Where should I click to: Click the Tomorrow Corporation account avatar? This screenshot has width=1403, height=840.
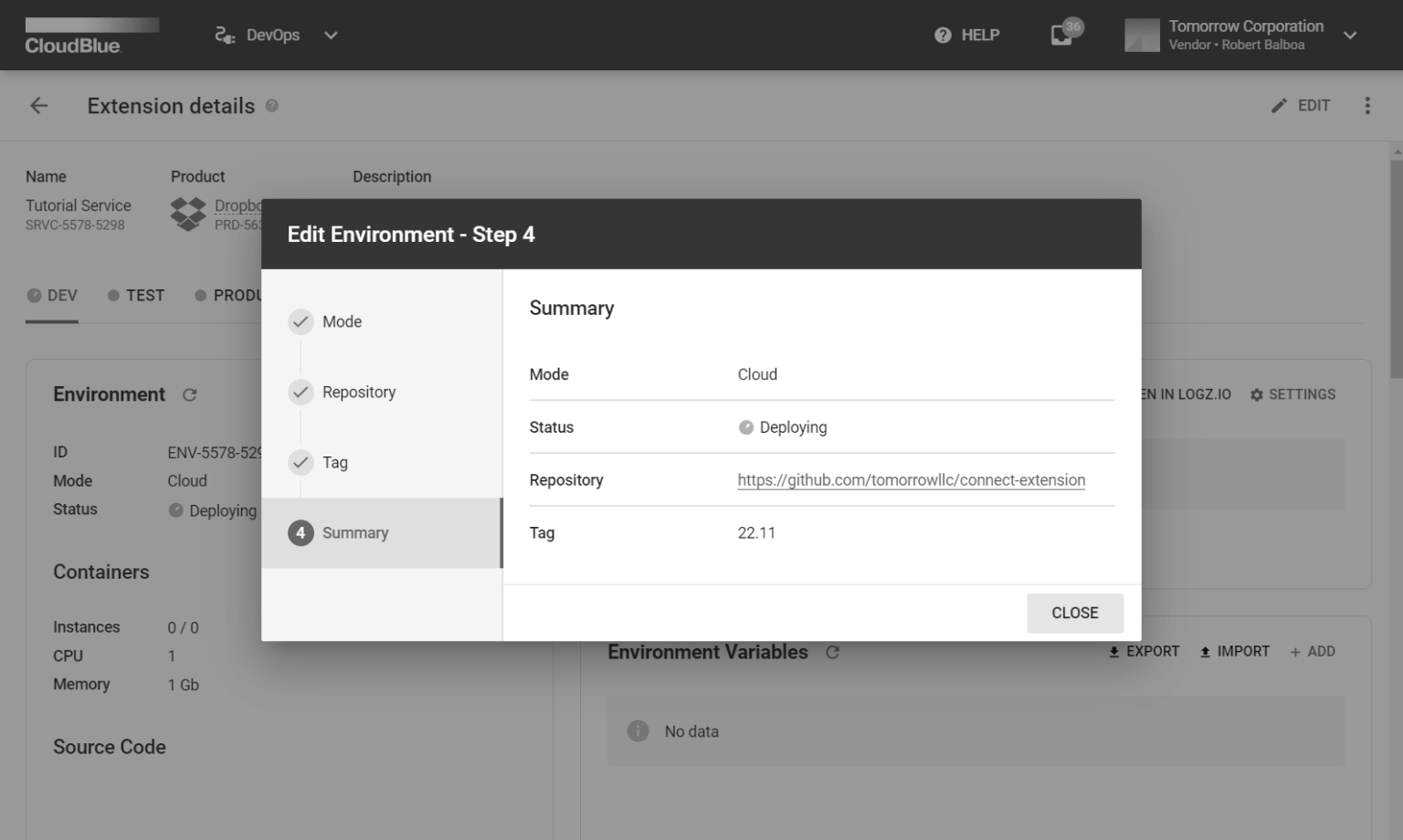point(1142,35)
